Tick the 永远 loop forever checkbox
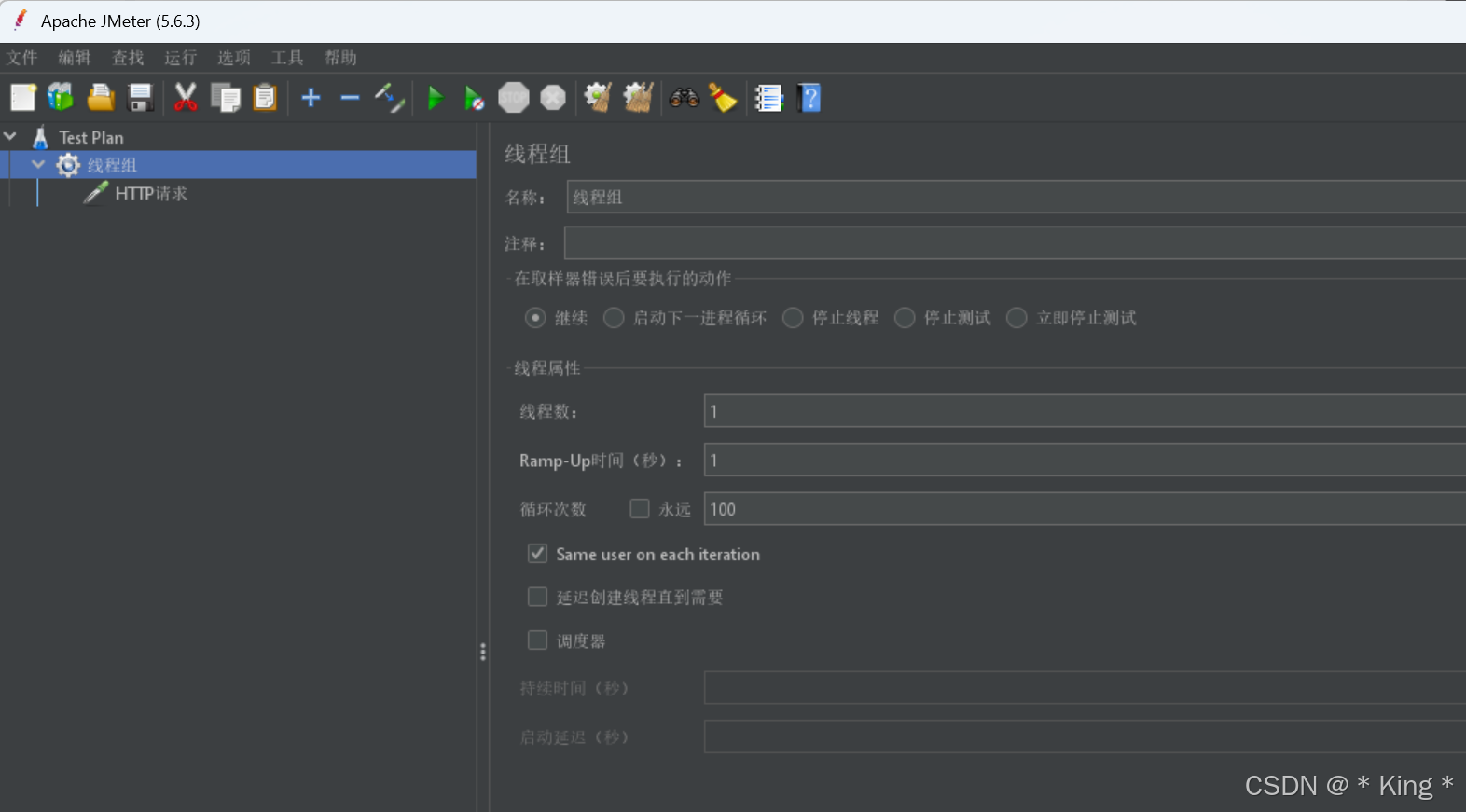 639,508
